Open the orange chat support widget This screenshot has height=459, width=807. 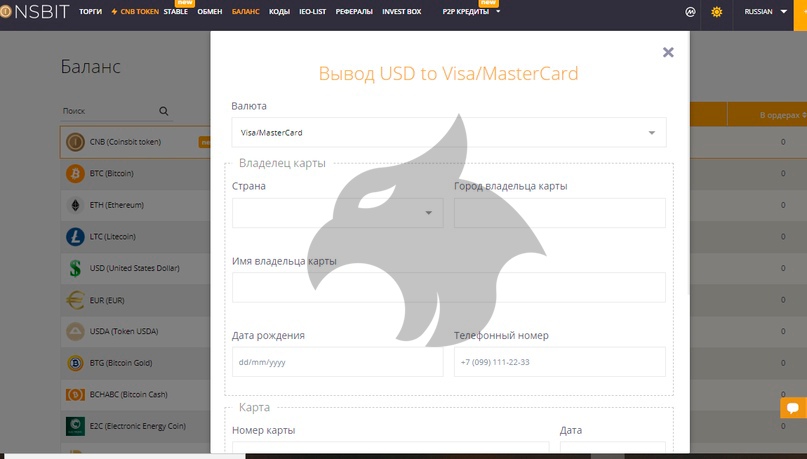pyautogui.click(x=793, y=408)
